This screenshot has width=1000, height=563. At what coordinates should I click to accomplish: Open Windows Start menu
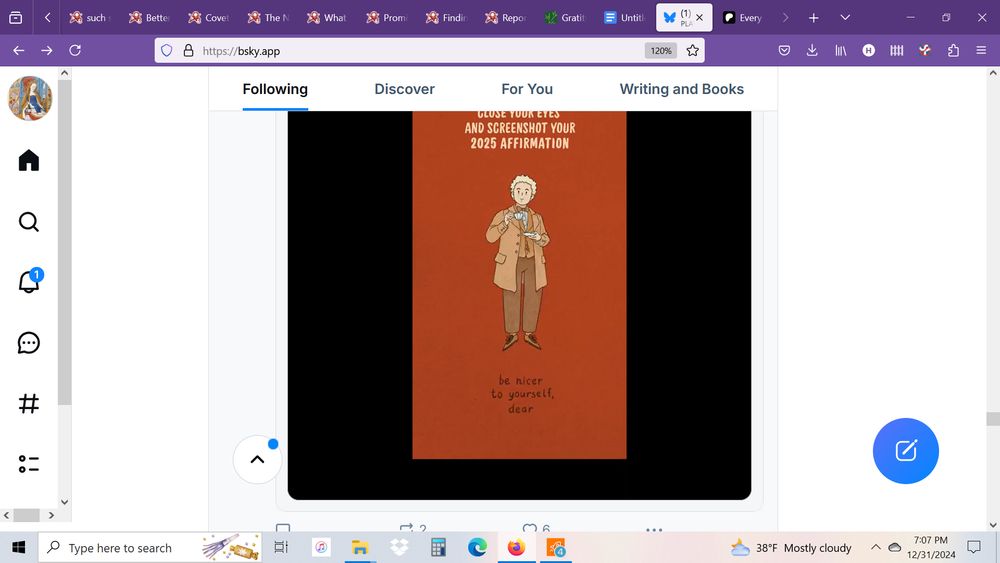point(18,547)
